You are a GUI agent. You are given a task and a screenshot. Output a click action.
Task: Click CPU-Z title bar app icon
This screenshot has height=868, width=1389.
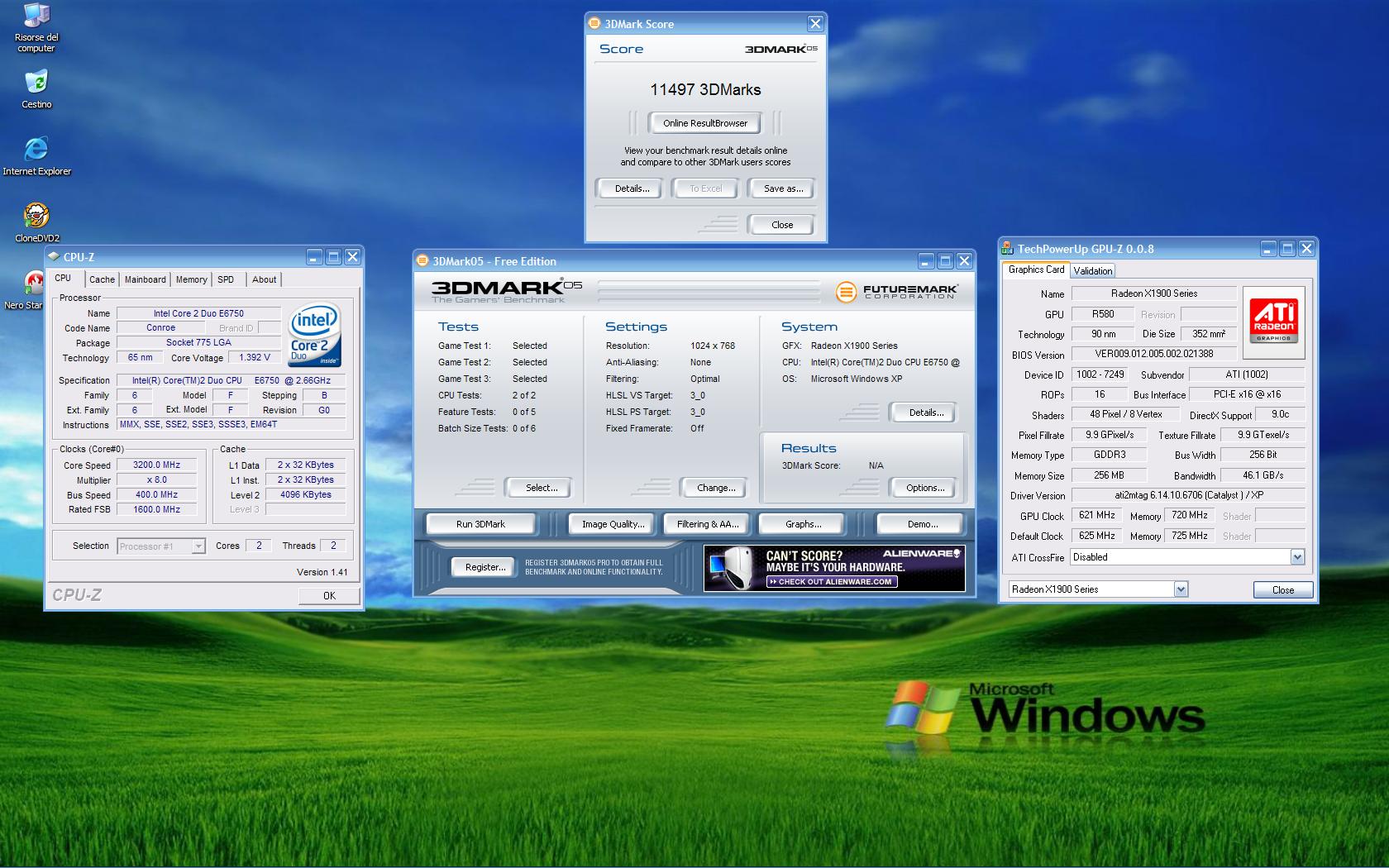pyautogui.click(x=54, y=257)
